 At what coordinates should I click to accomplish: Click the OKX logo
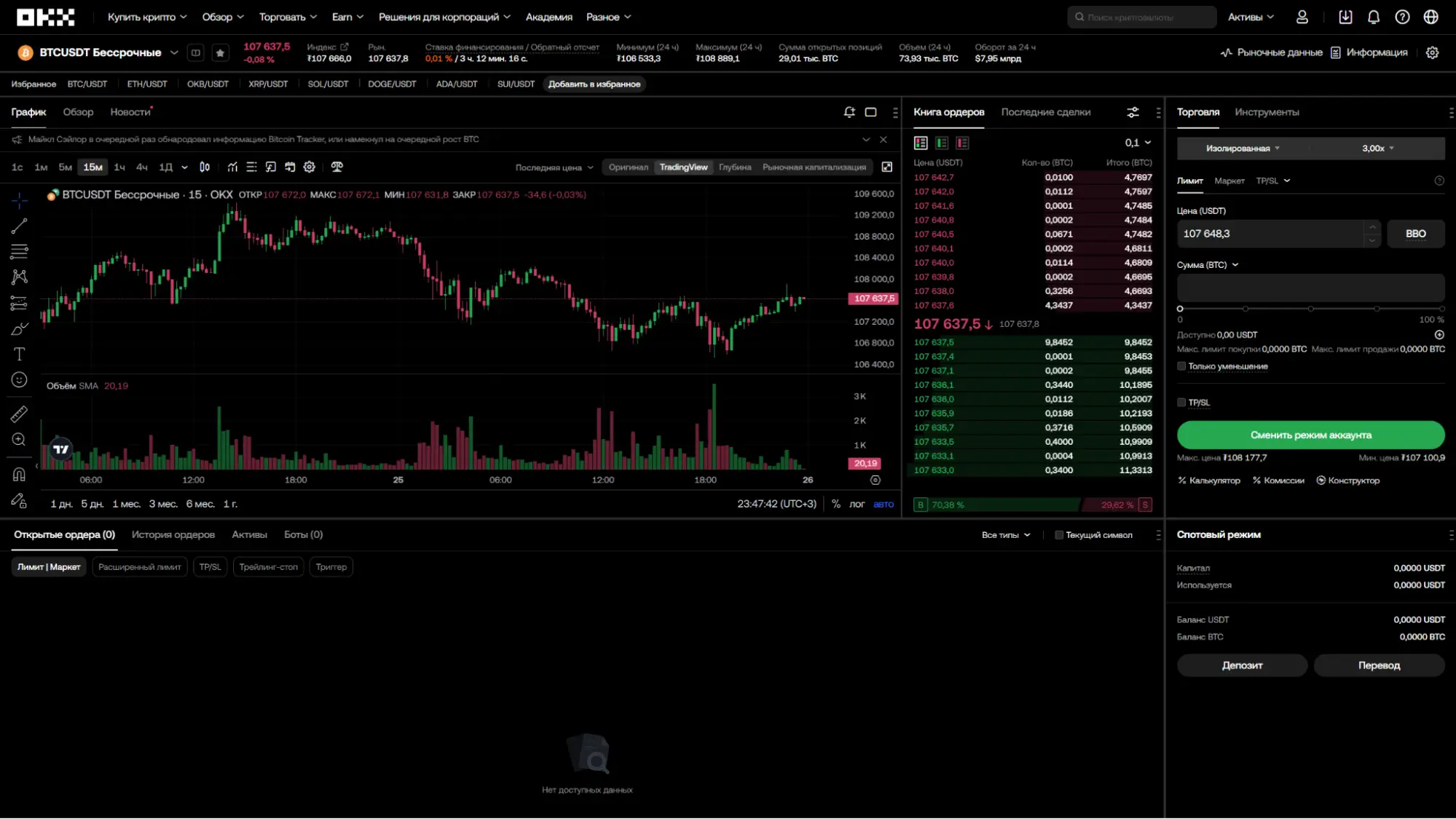[x=45, y=17]
